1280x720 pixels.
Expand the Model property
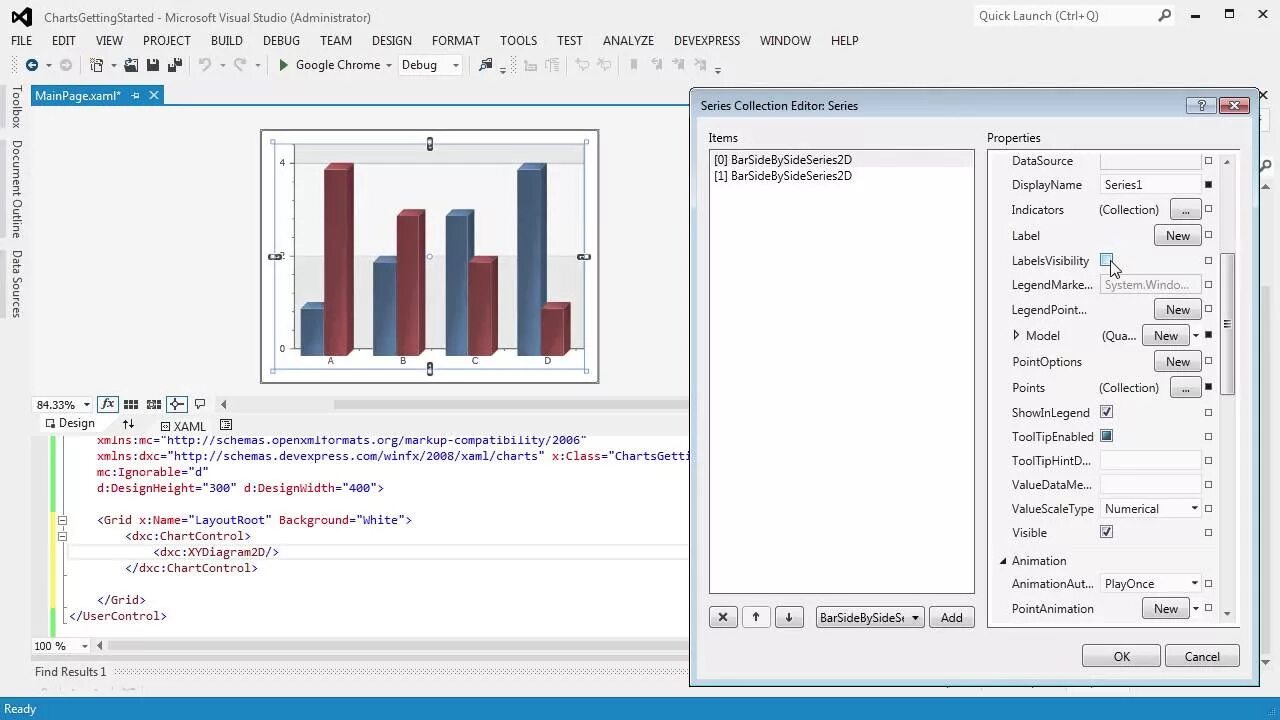(1017, 336)
